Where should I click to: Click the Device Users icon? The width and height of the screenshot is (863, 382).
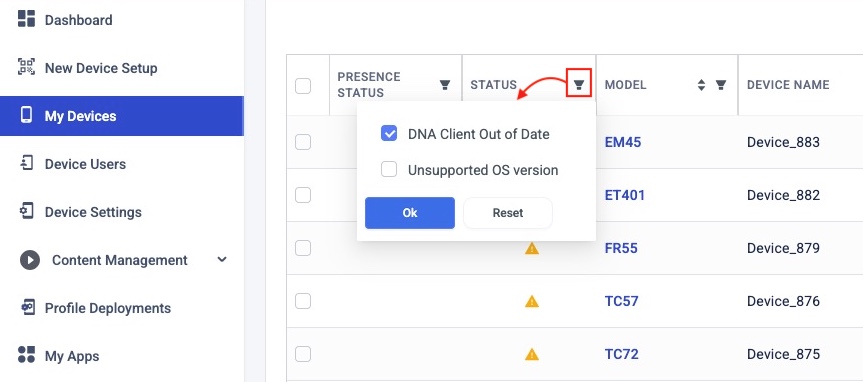click(x=26, y=163)
